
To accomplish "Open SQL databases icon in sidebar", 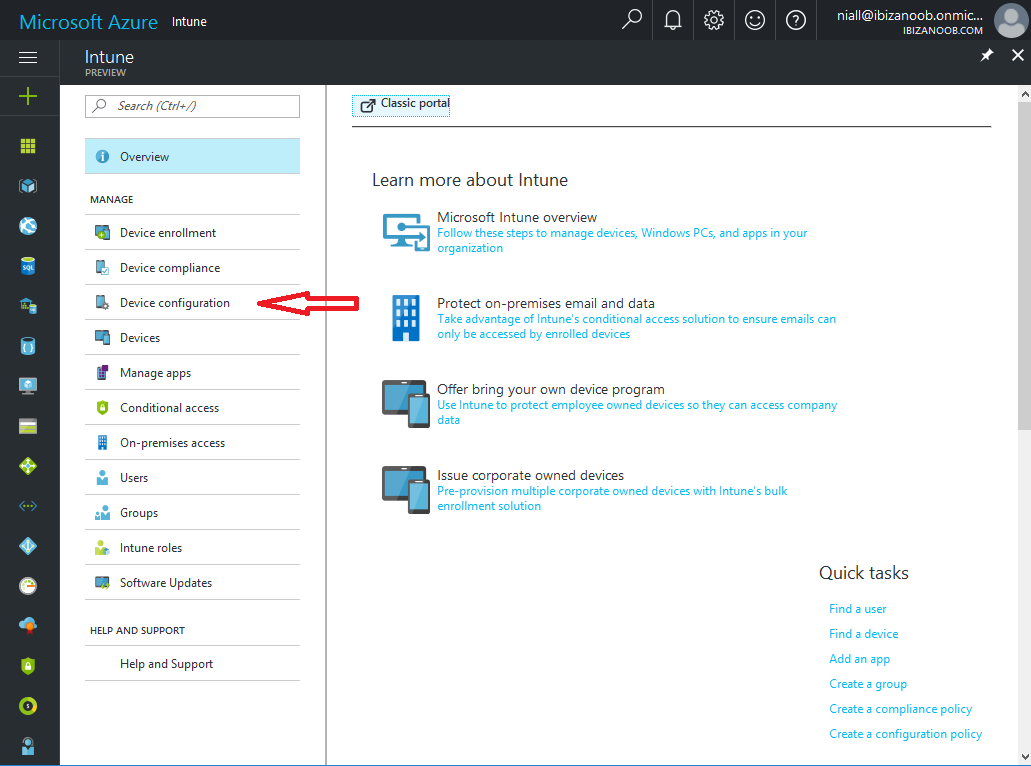I will tap(28, 266).
